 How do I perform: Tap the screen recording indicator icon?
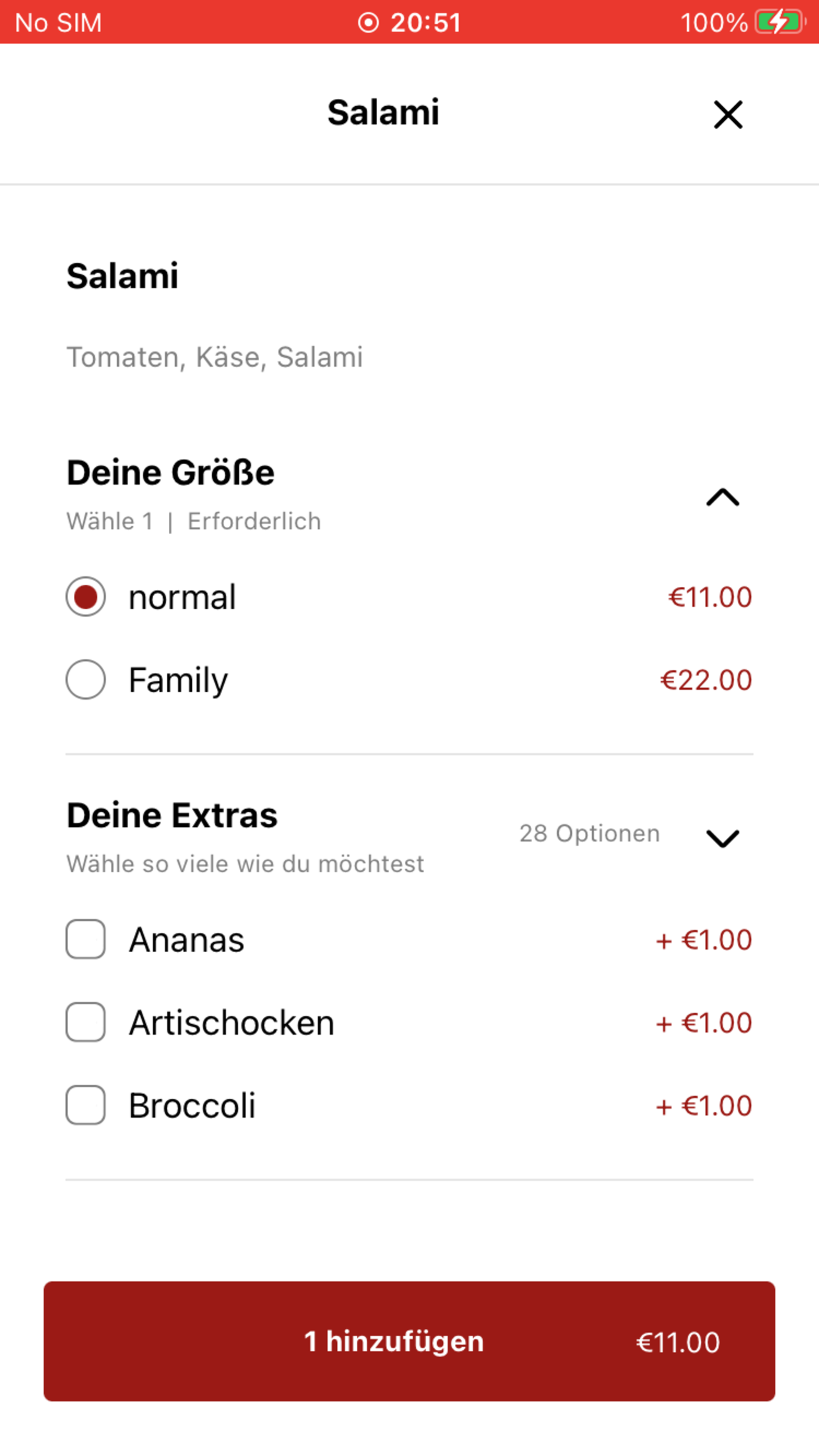(368, 22)
